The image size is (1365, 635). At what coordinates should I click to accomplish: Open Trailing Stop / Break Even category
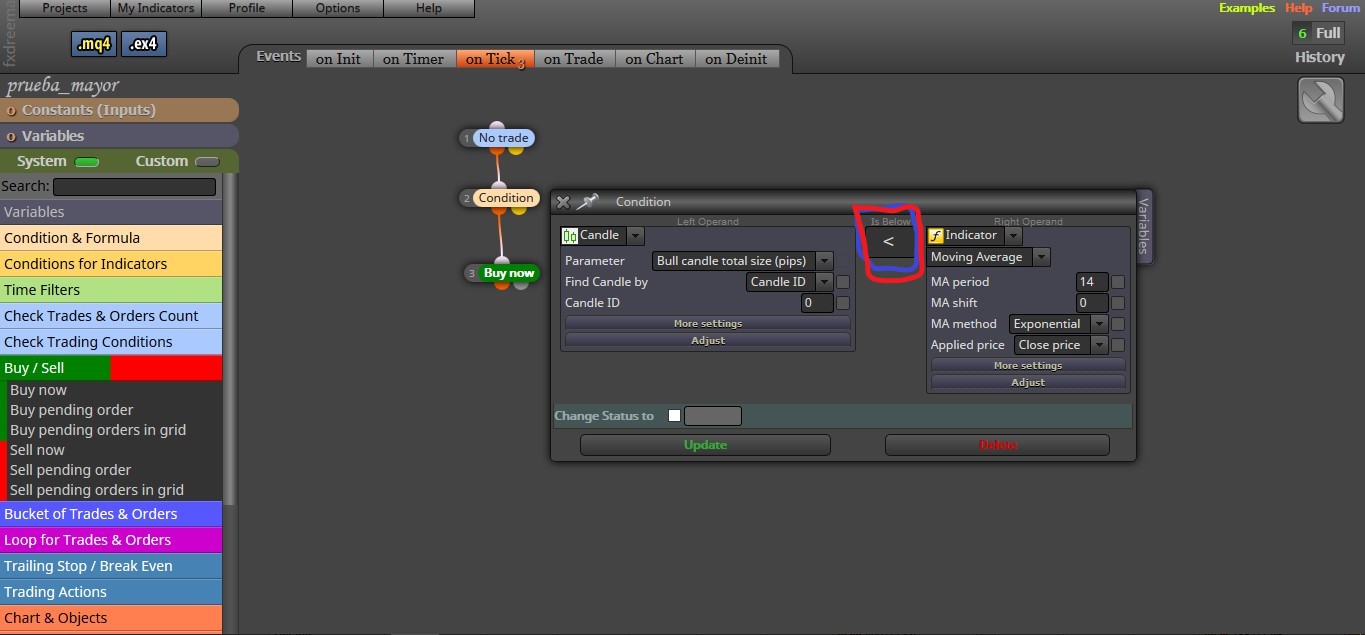click(x=111, y=566)
